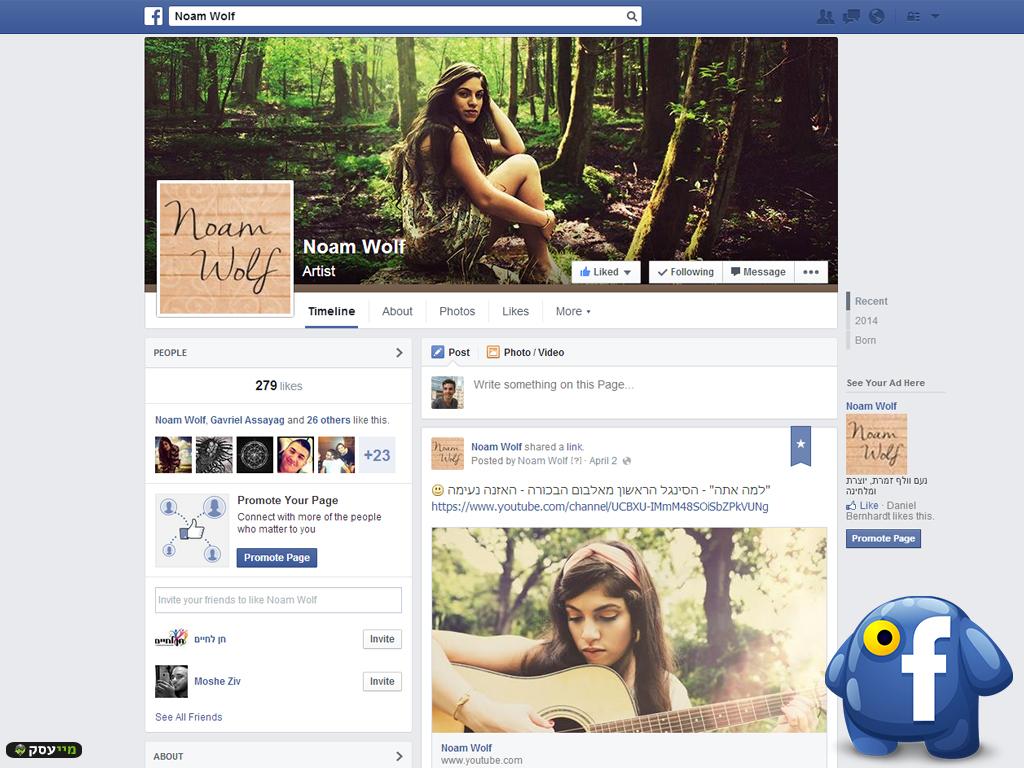Image resolution: width=1024 pixels, height=768 pixels.
Task: Click Noam Wolf author name on post
Action: (496, 447)
